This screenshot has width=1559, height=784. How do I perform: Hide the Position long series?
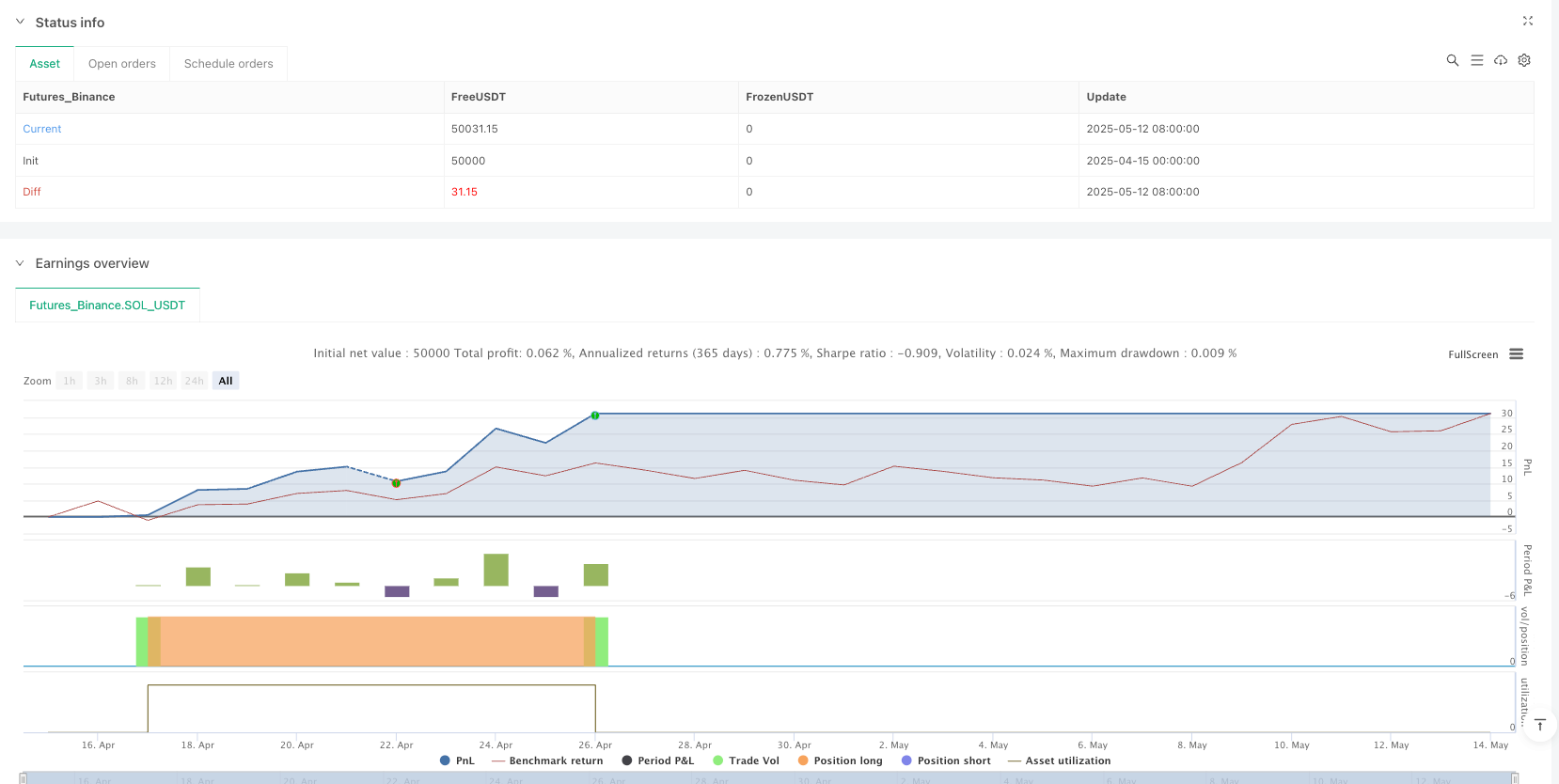pyautogui.click(x=840, y=760)
